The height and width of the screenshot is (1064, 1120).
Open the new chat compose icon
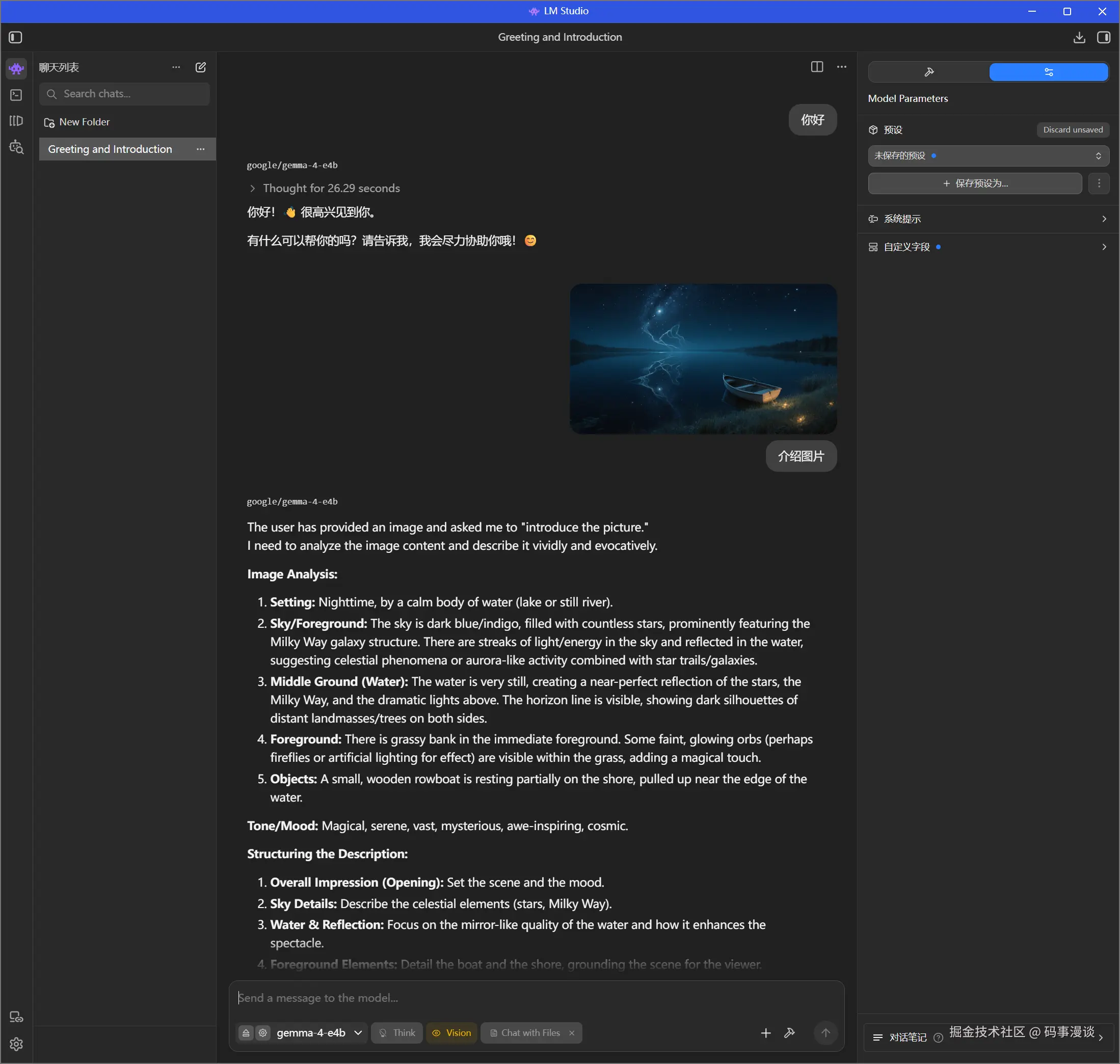[x=201, y=67]
